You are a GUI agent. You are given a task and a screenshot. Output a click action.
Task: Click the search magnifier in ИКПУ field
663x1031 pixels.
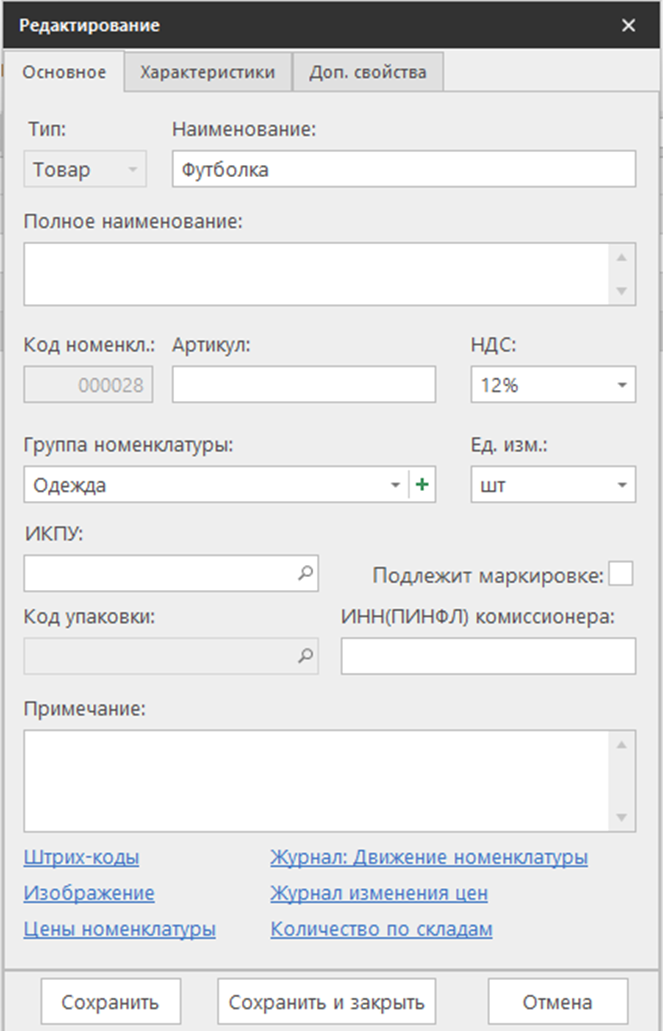[306, 574]
